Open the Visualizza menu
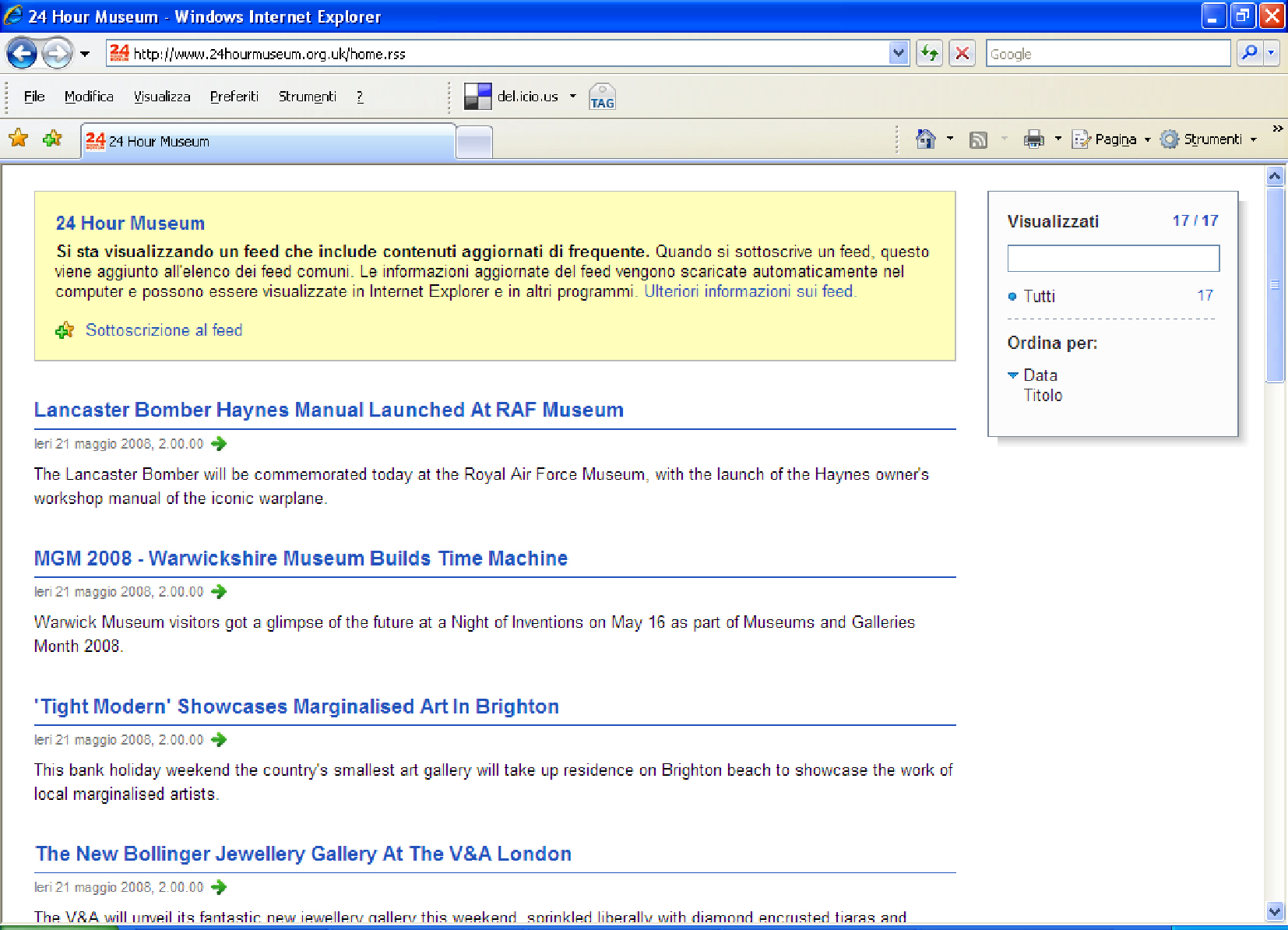 (162, 97)
